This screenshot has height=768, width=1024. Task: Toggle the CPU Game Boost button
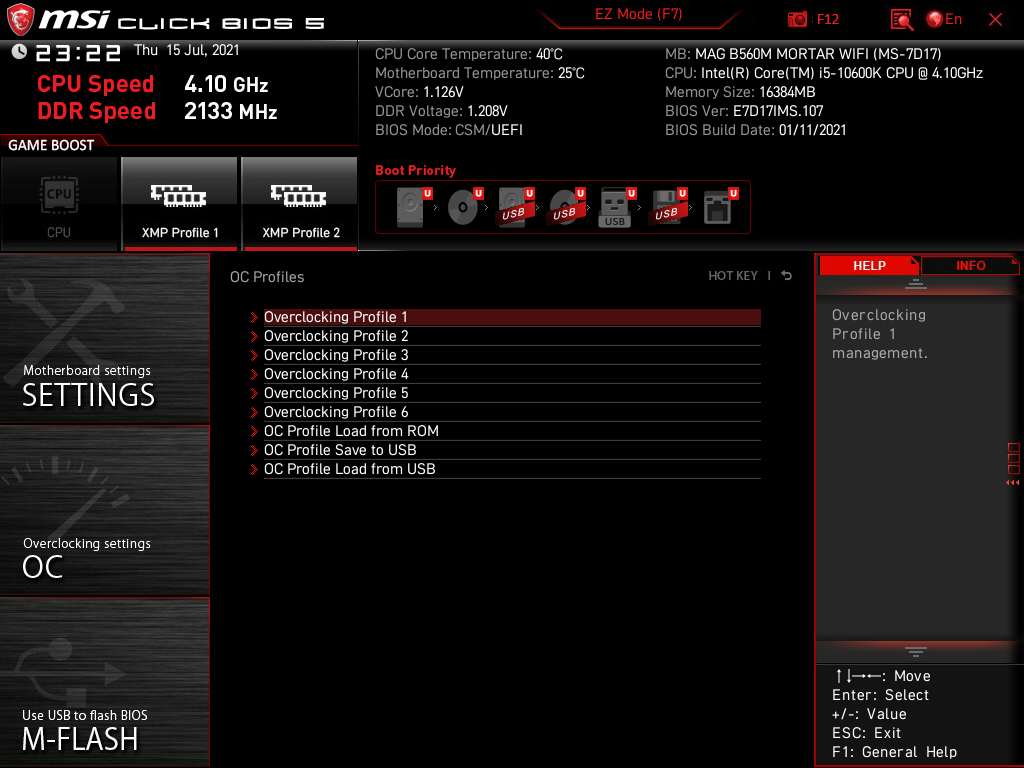tap(59, 204)
